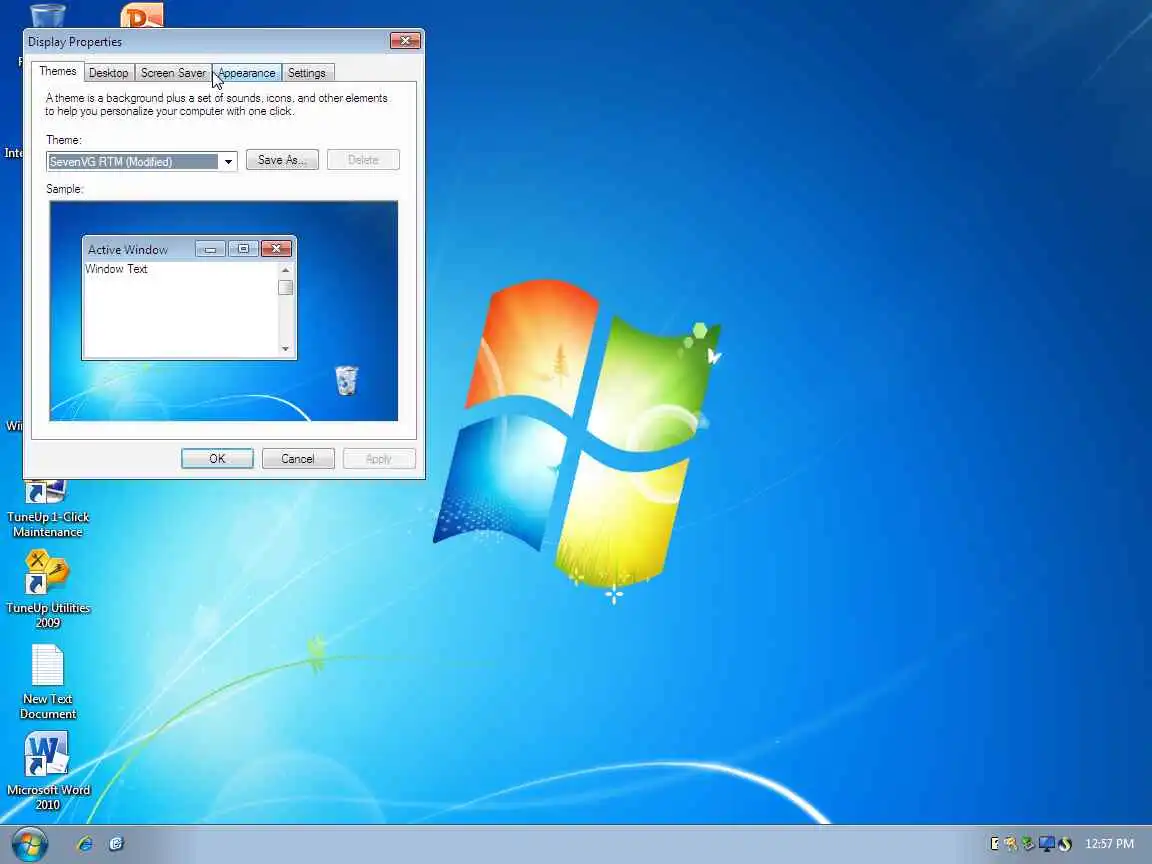Click the second quick launch icon beside Internet Explorer
This screenshot has width=1152, height=864.
pyautogui.click(x=116, y=843)
